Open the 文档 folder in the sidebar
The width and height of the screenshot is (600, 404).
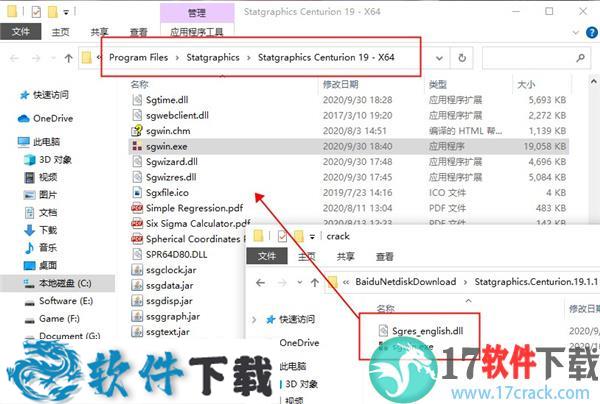[x=48, y=212]
